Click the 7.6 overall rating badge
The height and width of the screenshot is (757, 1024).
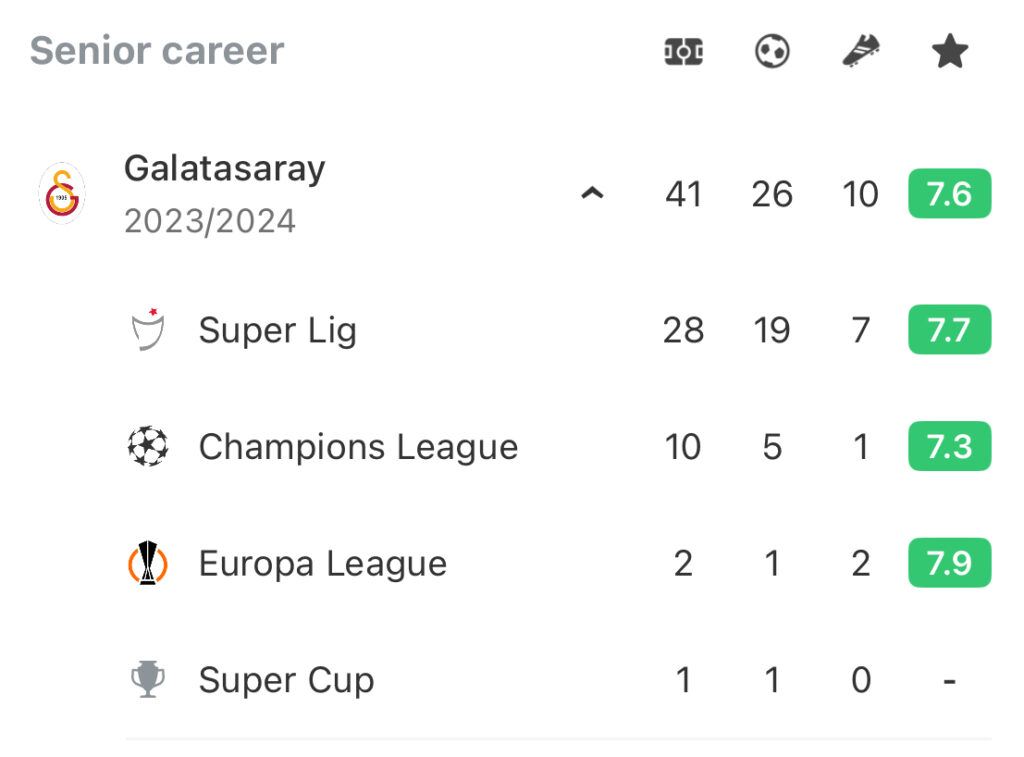[950, 194]
